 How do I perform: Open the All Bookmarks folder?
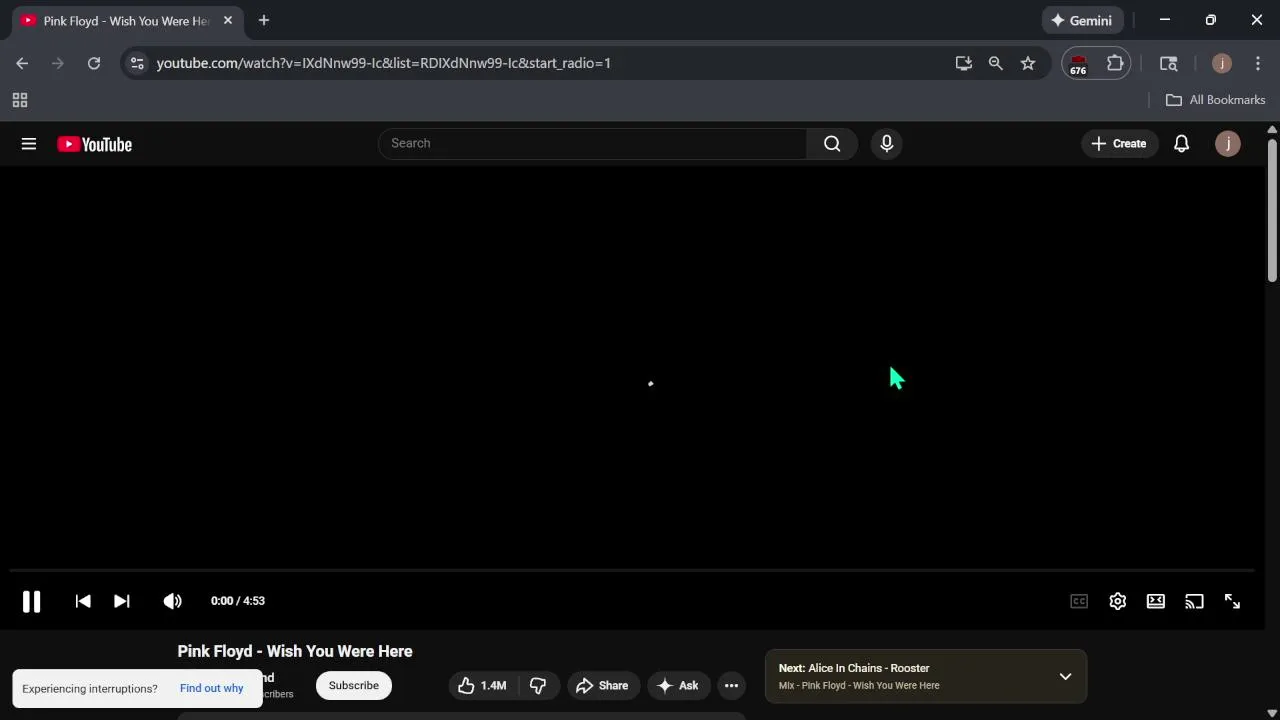pyautogui.click(x=1216, y=100)
